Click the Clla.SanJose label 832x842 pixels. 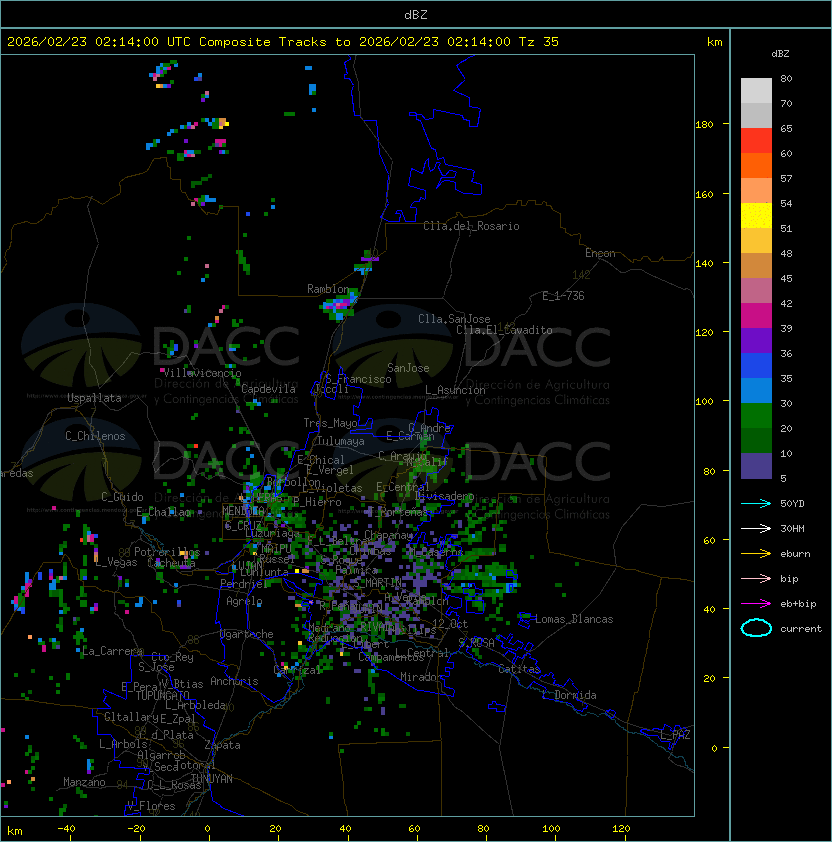coord(454,319)
